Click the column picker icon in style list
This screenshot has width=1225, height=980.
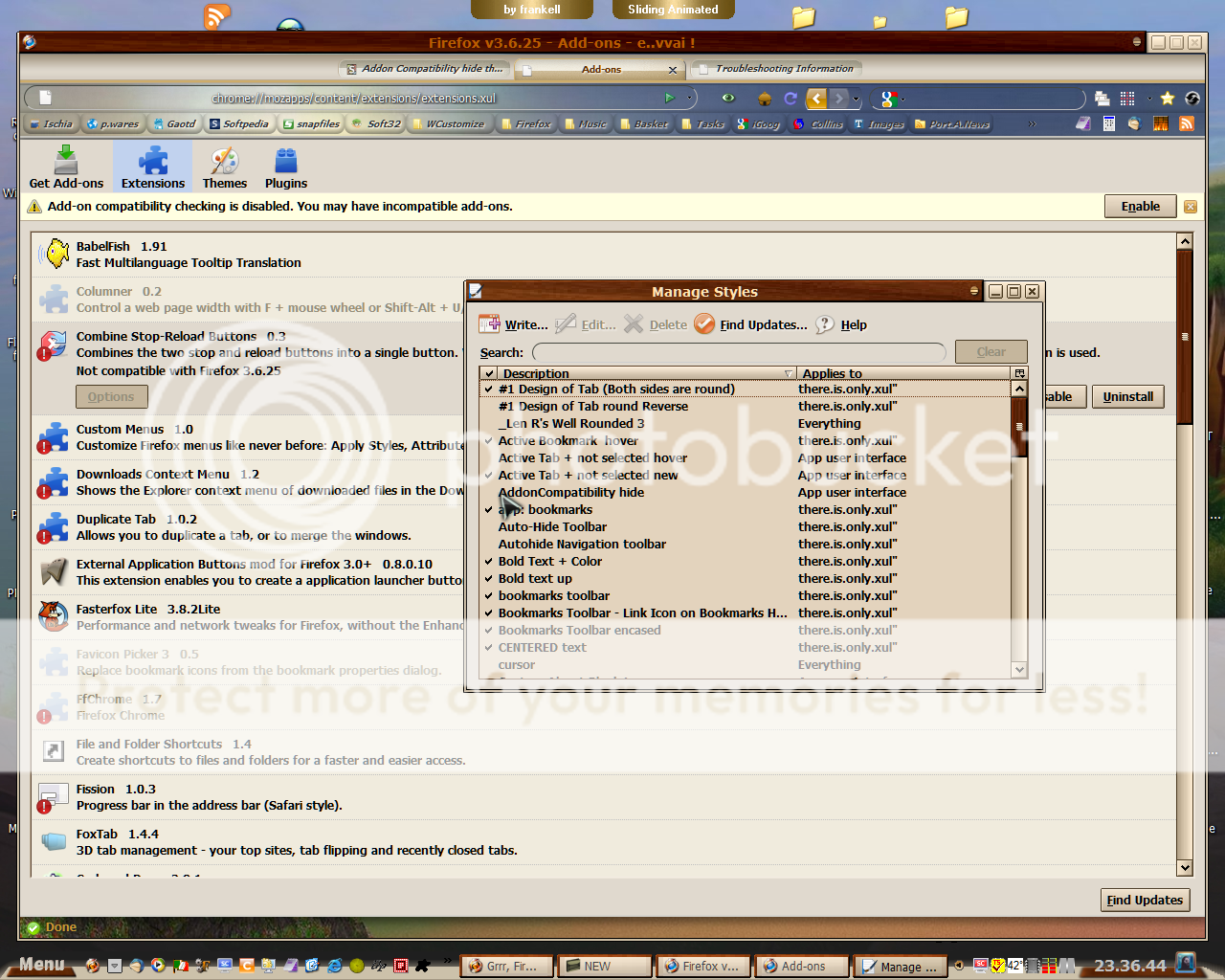pyautogui.click(x=1020, y=373)
